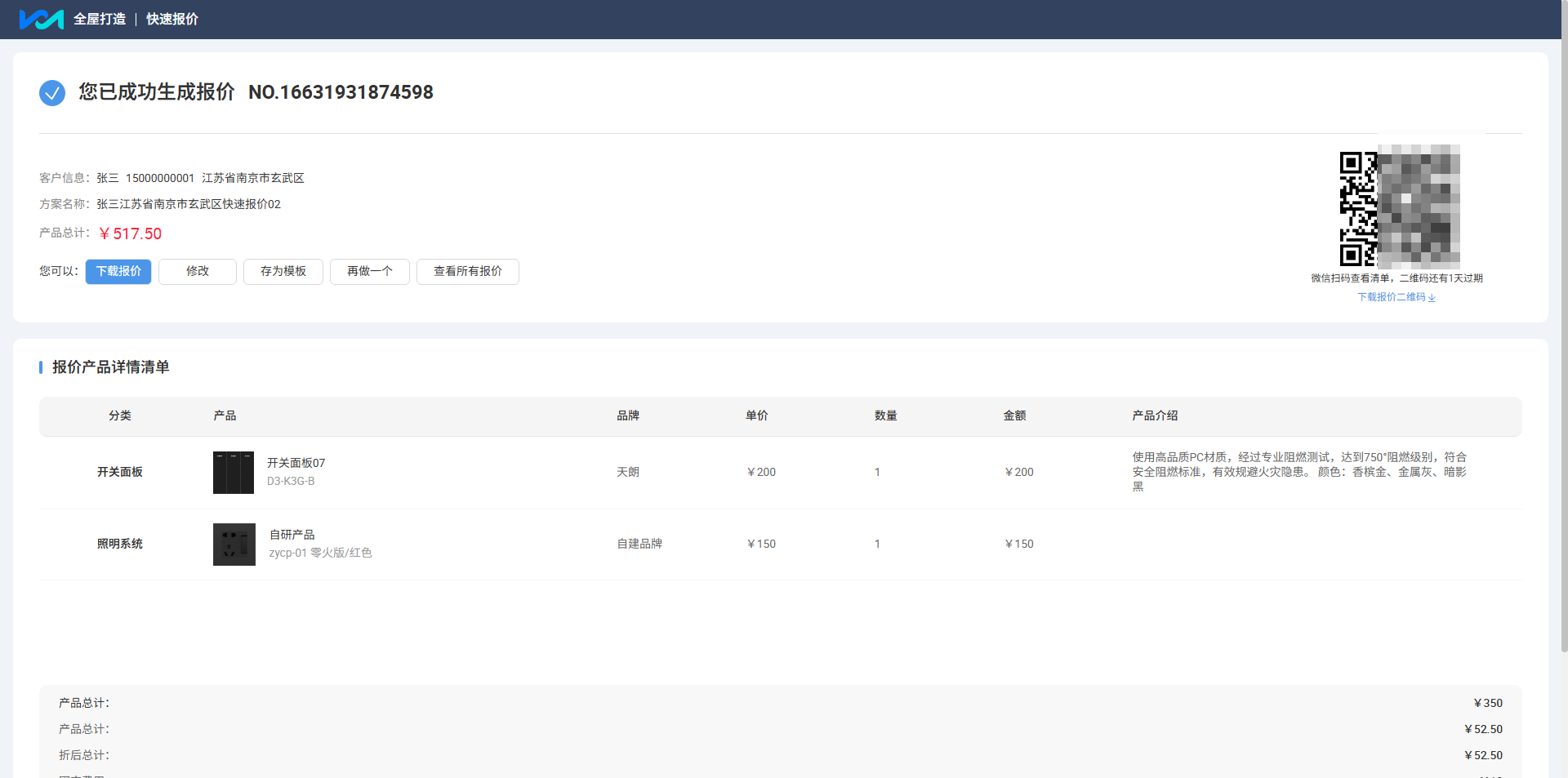Click the 开关面板 category cell
1568x778 pixels.
[120, 472]
